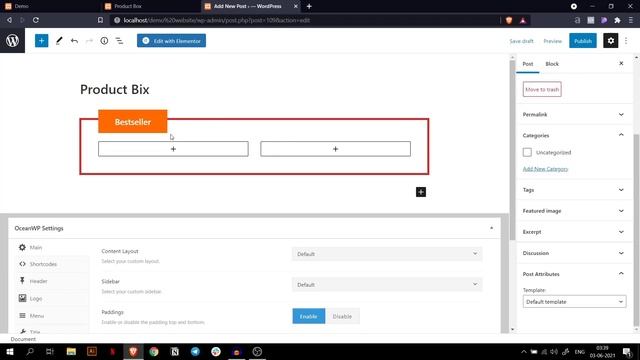Screen dimensions: 640x360
Task: Expand the Permalink panel
Action: (574, 114)
